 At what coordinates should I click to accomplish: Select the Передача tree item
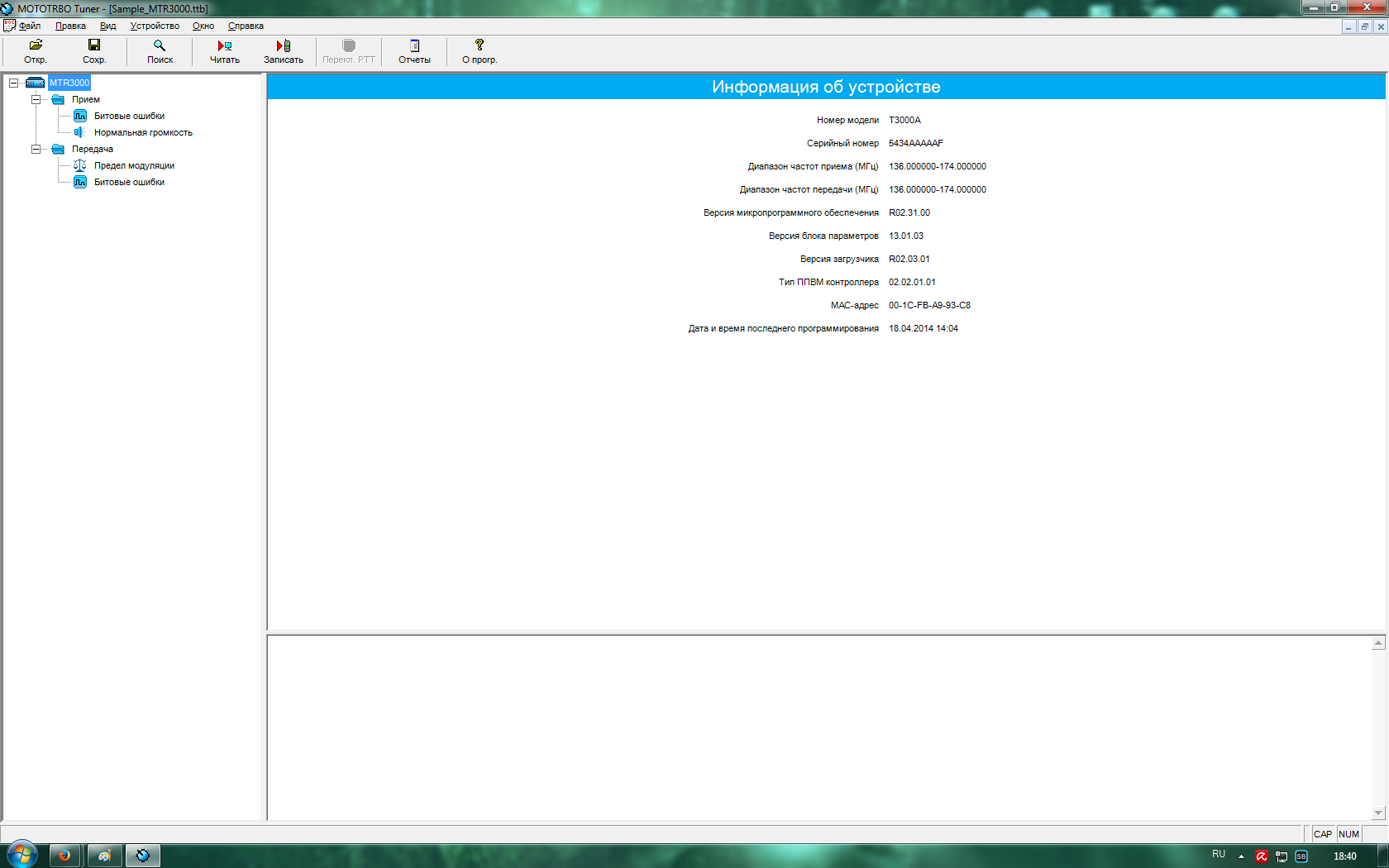93,149
